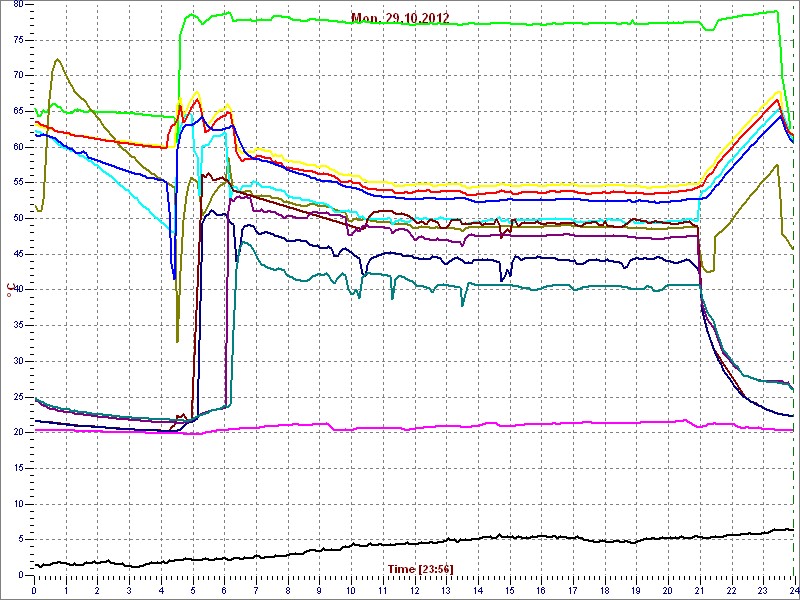The width and height of the screenshot is (800, 600).
Task: Click the 80 label on the temperature axis
Action: 17,5
